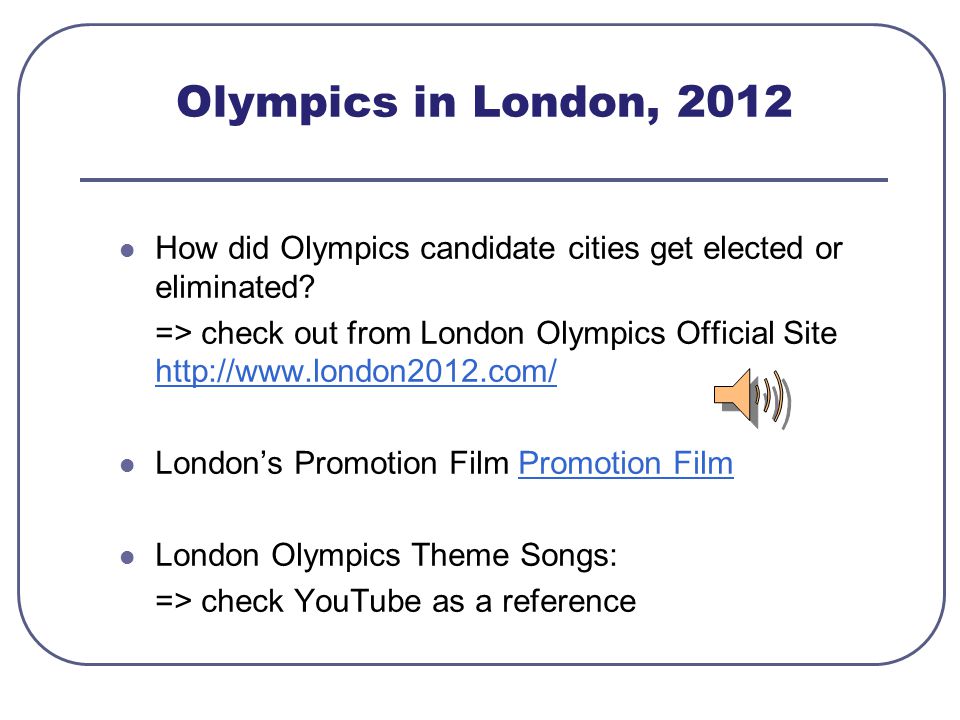The width and height of the screenshot is (960, 720).
Task: Click the bullet before London's Promotion Film
Action: [x=127, y=466]
